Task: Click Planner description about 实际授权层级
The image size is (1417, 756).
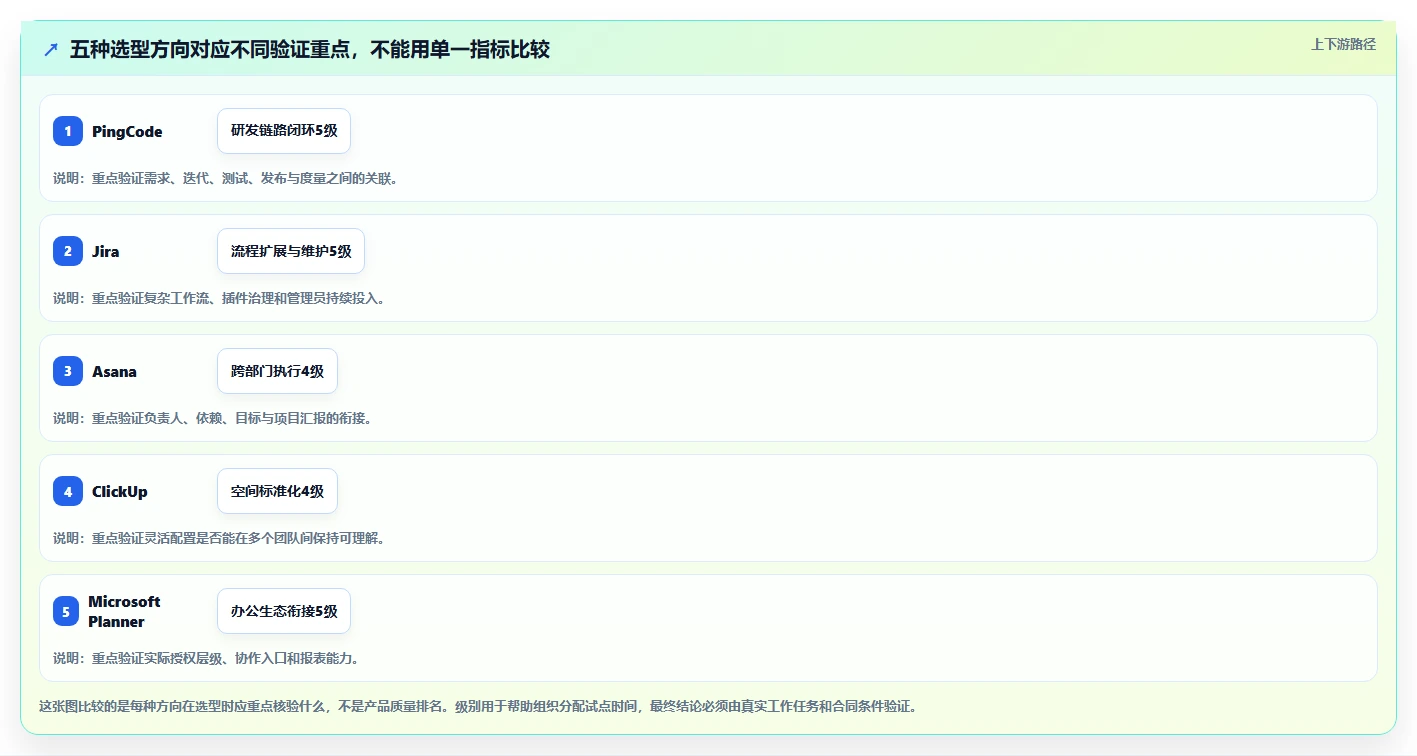Action: (x=206, y=658)
